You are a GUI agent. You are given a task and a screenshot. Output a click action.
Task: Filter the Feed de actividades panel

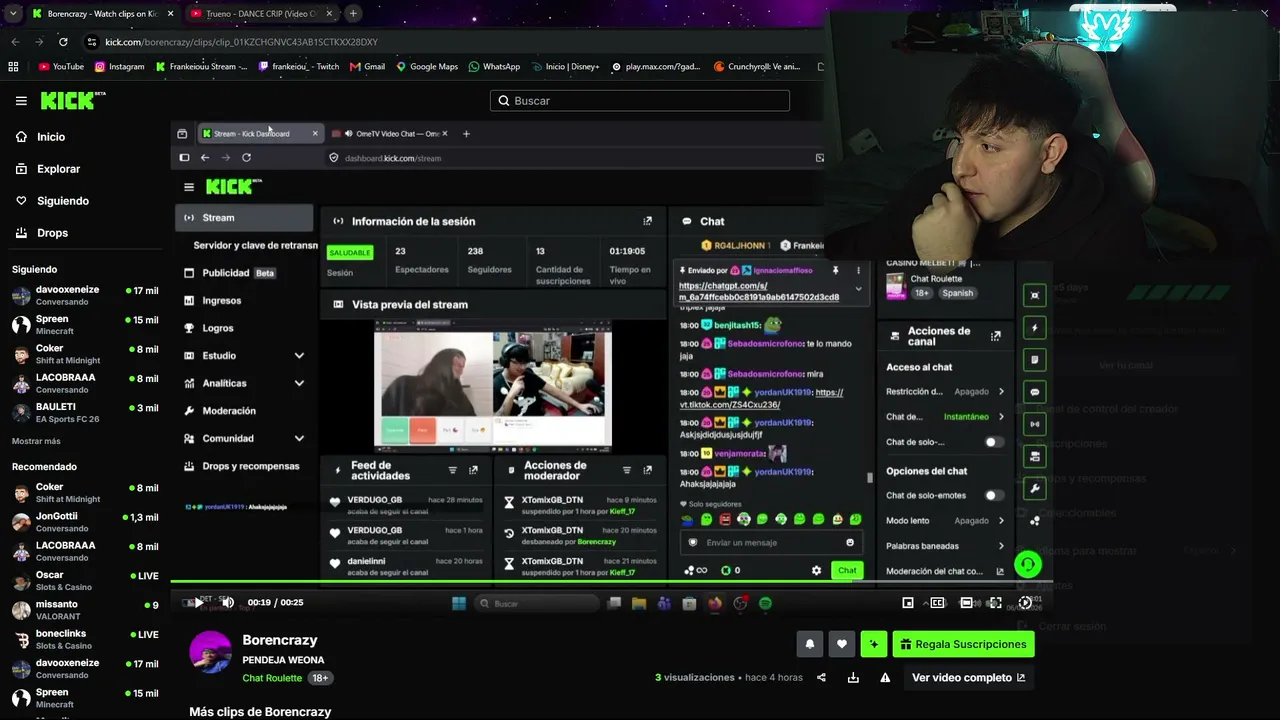pyautogui.click(x=453, y=470)
